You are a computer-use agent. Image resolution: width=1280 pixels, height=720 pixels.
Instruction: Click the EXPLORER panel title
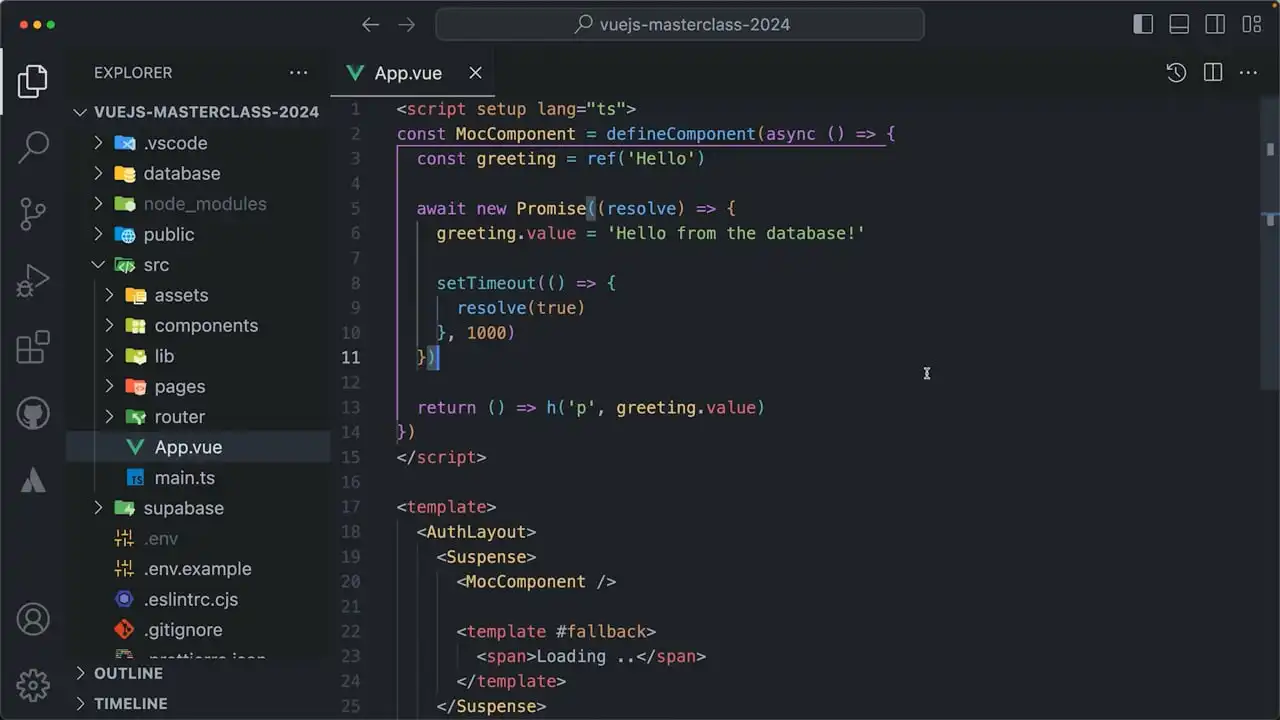133,73
